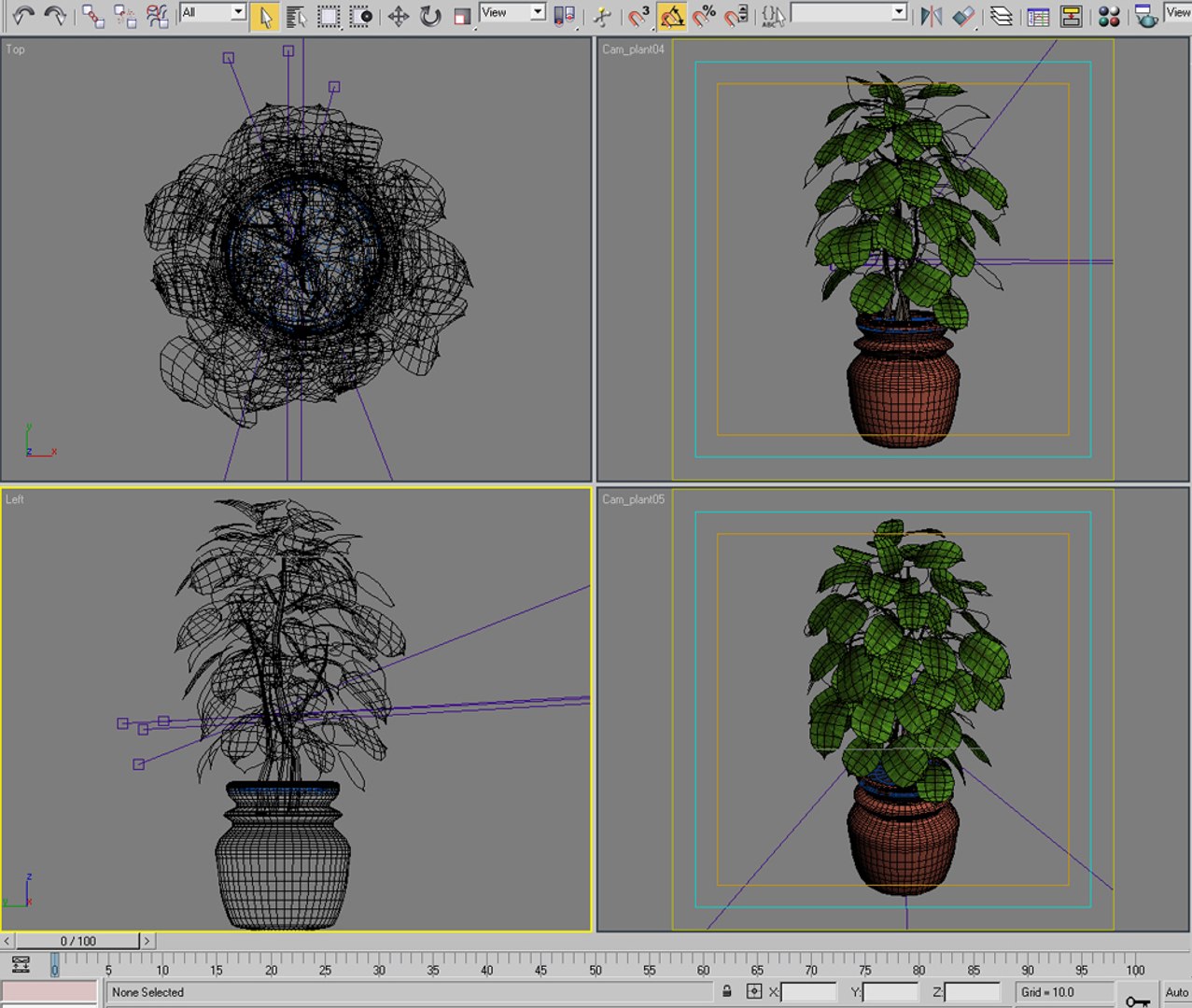Click the Y coordinate field

coord(890,992)
